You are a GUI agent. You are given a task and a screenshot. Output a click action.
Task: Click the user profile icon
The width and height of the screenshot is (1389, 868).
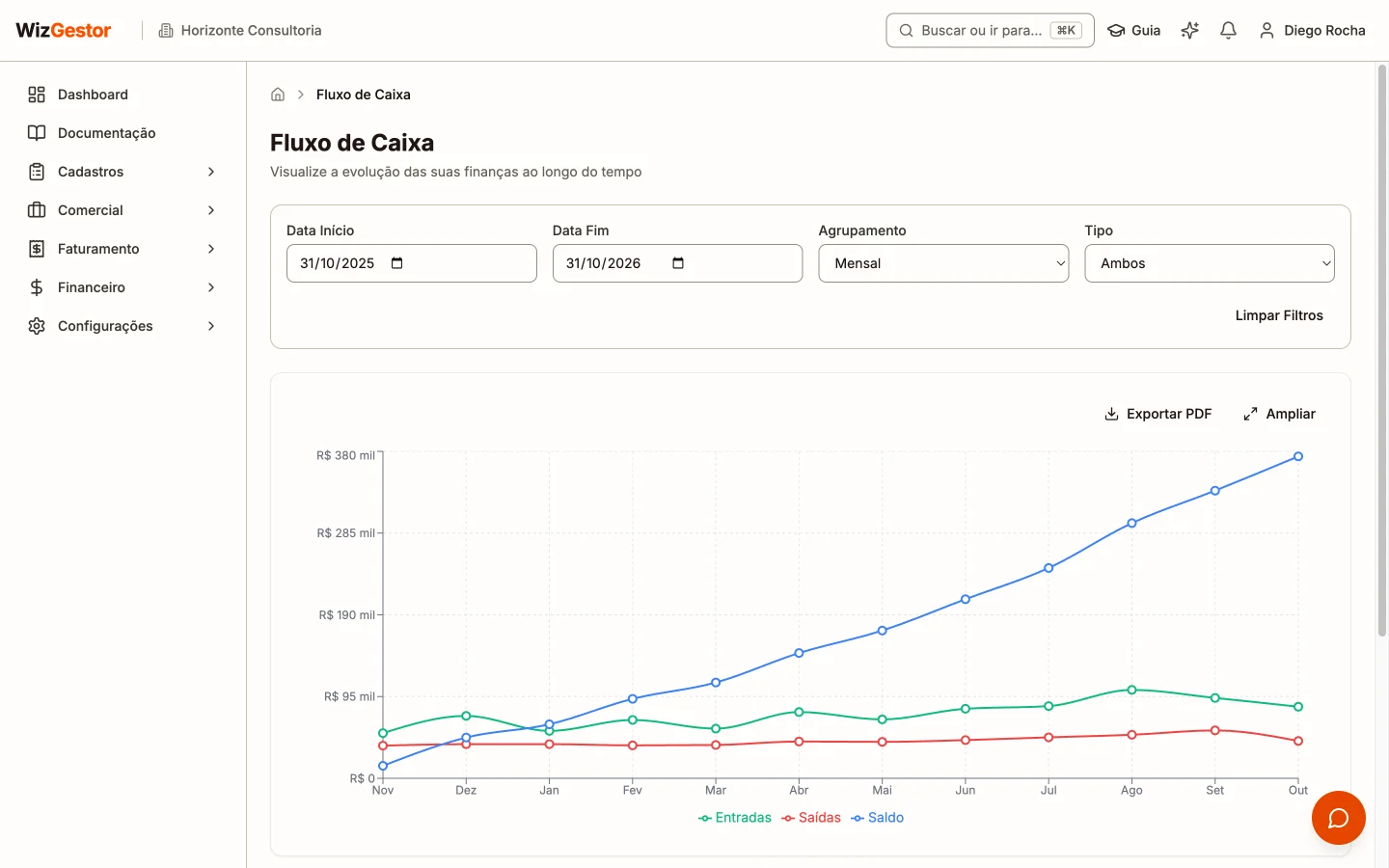coord(1266,31)
